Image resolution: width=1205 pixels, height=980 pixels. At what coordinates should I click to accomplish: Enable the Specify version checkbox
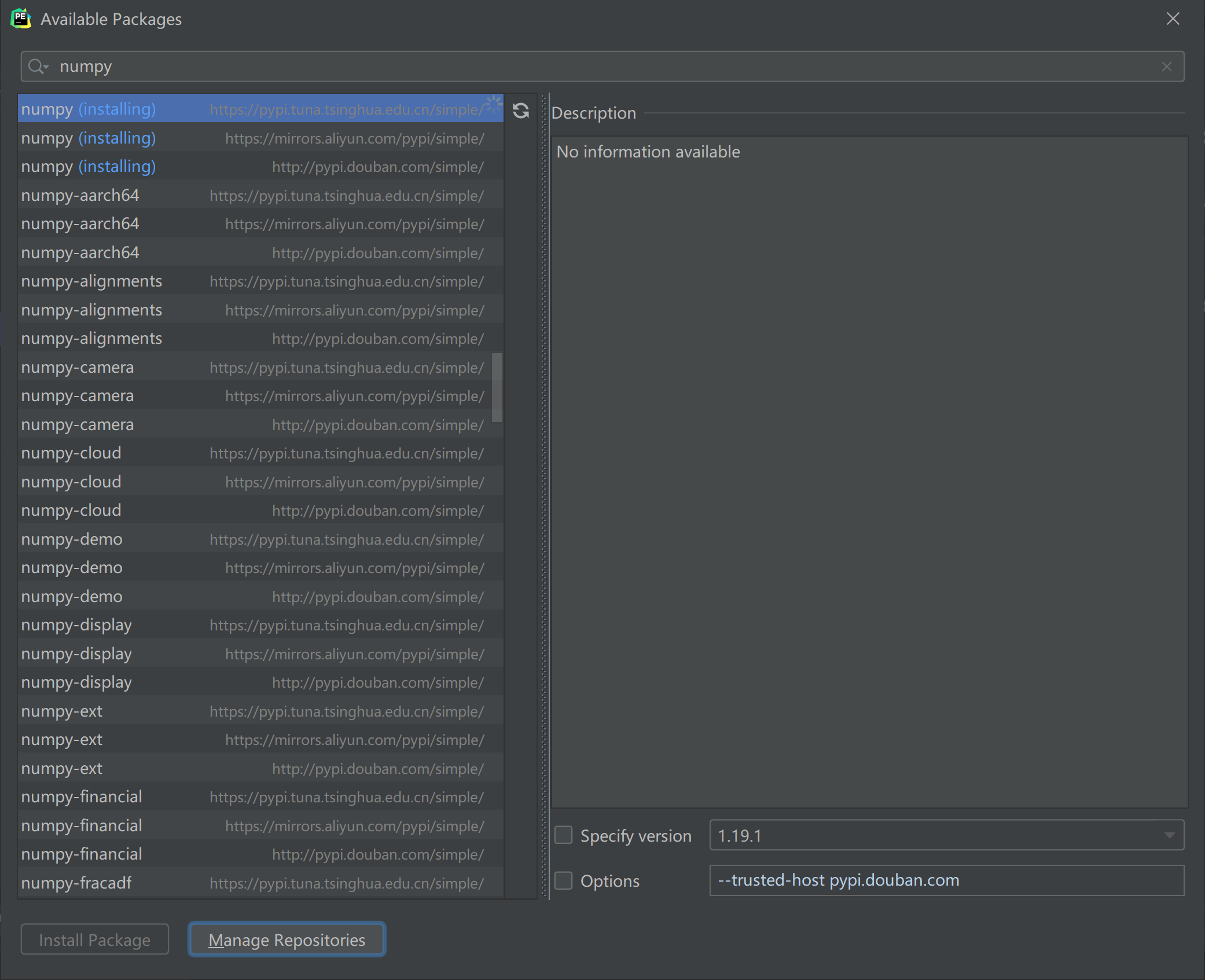(x=564, y=835)
